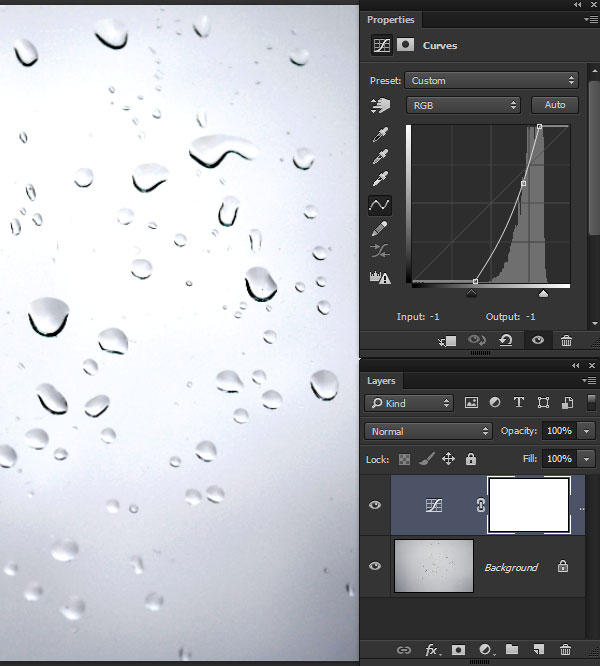Hide the Curves adjustment layer
The width and height of the screenshot is (600, 666).
[x=375, y=505]
